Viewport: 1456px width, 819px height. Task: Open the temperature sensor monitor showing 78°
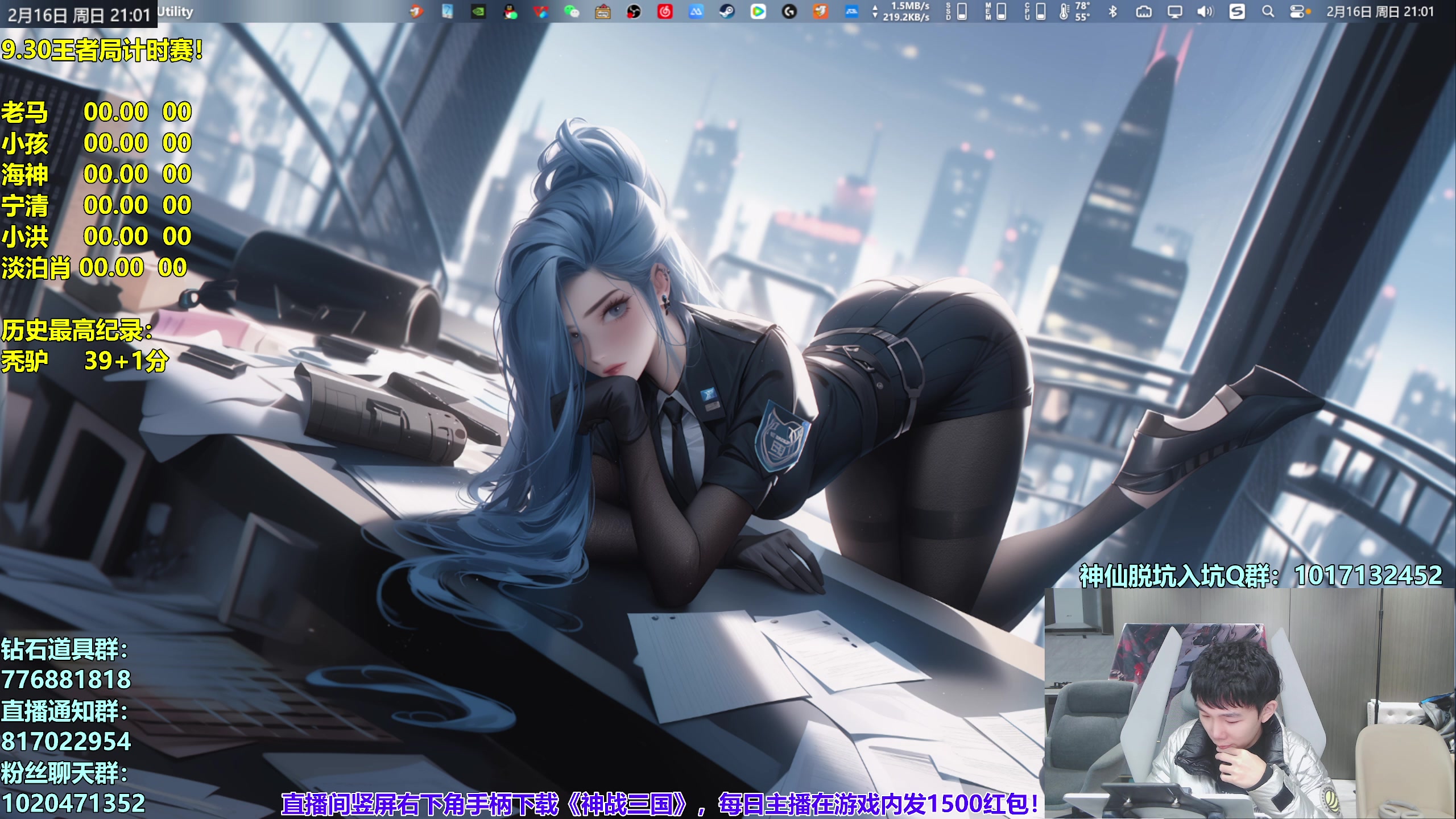coord(1074,11)
